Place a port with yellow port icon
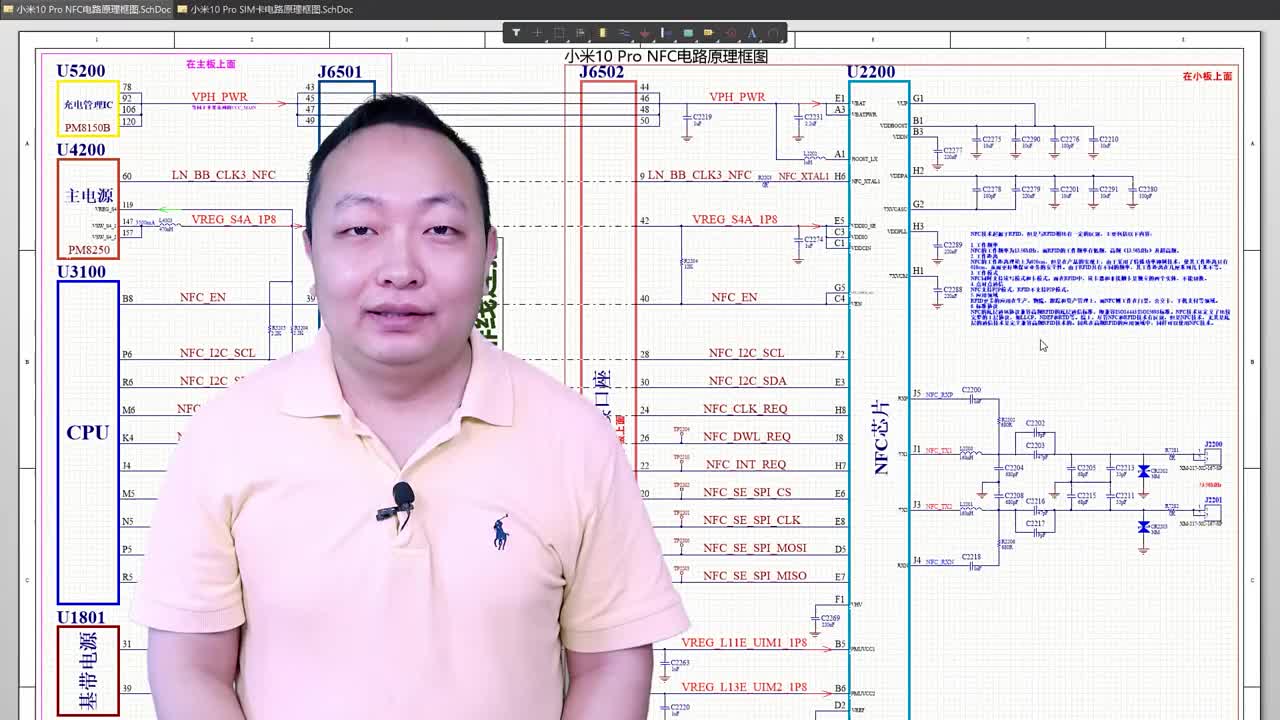Viewport: 1280px width, 720px height. pyautogui.click(x=709, y=33)
